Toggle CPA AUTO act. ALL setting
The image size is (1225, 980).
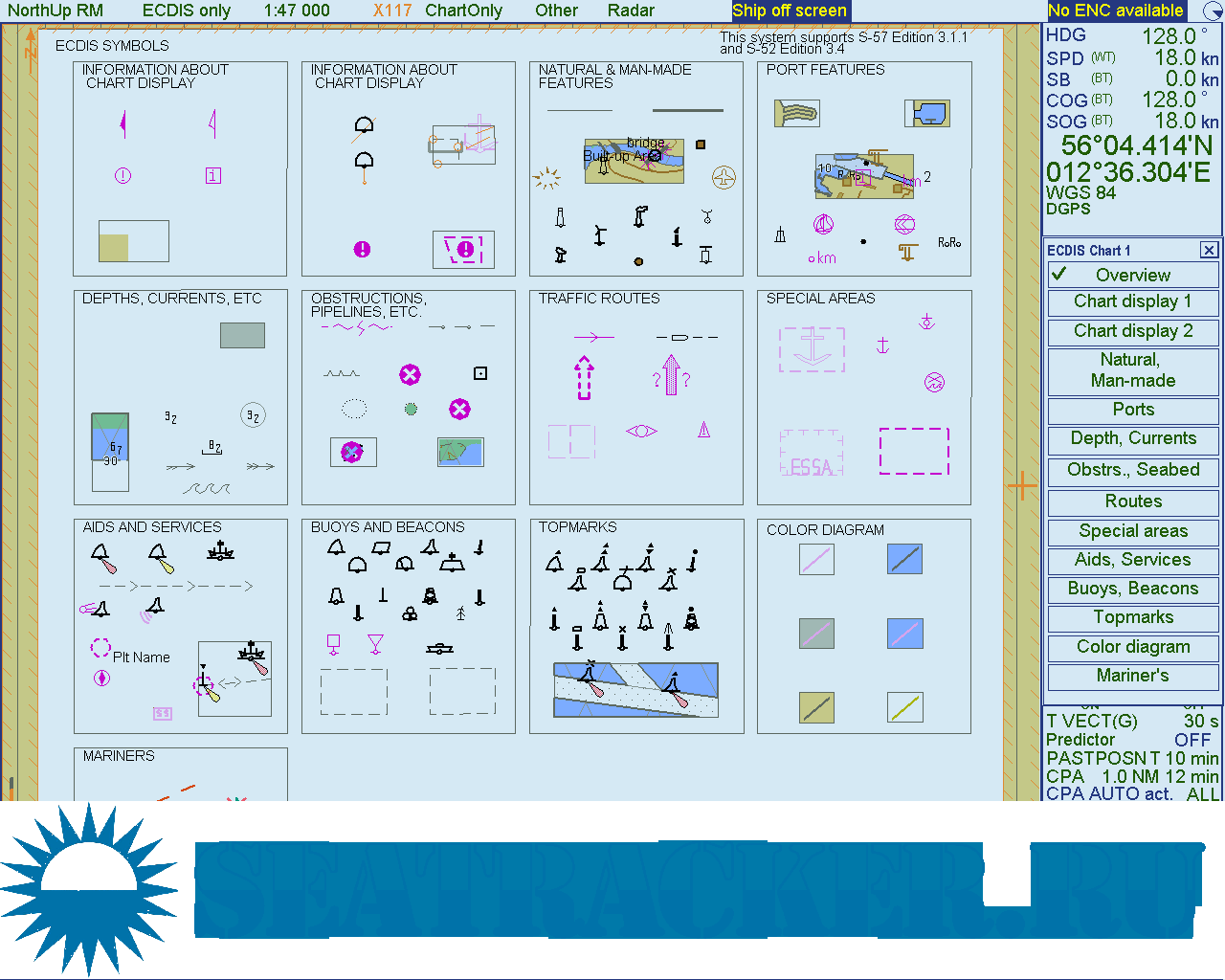1132,793
